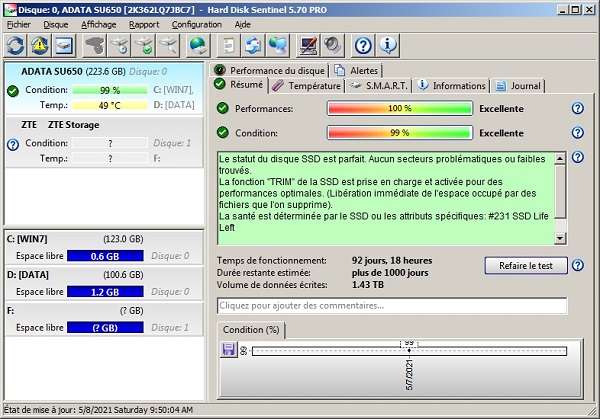Open the Informations tab
Screen dimensions: 600x419
coord(452,86)
